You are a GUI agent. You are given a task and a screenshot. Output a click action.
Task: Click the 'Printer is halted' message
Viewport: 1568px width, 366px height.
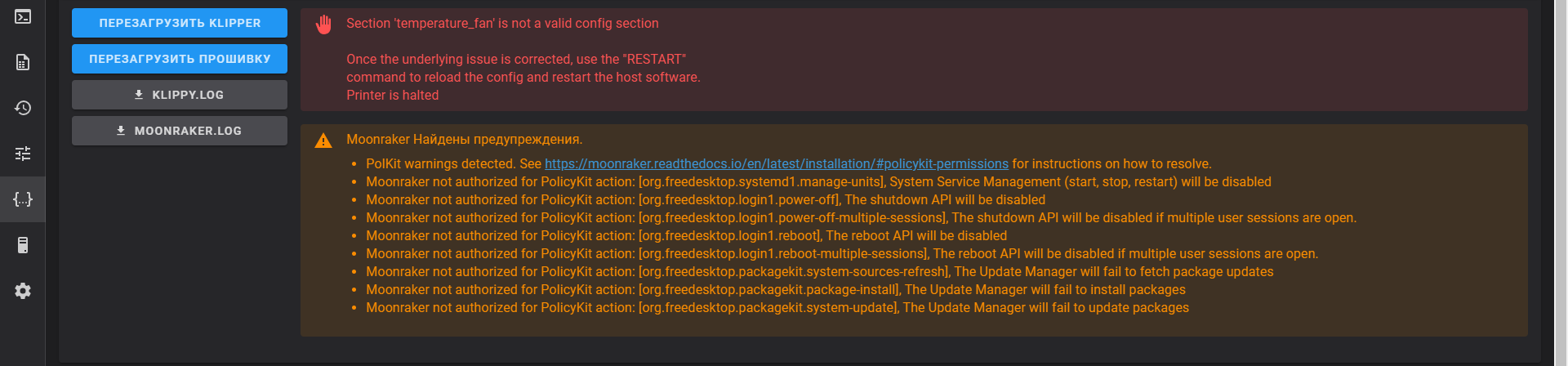pos(392,96)
